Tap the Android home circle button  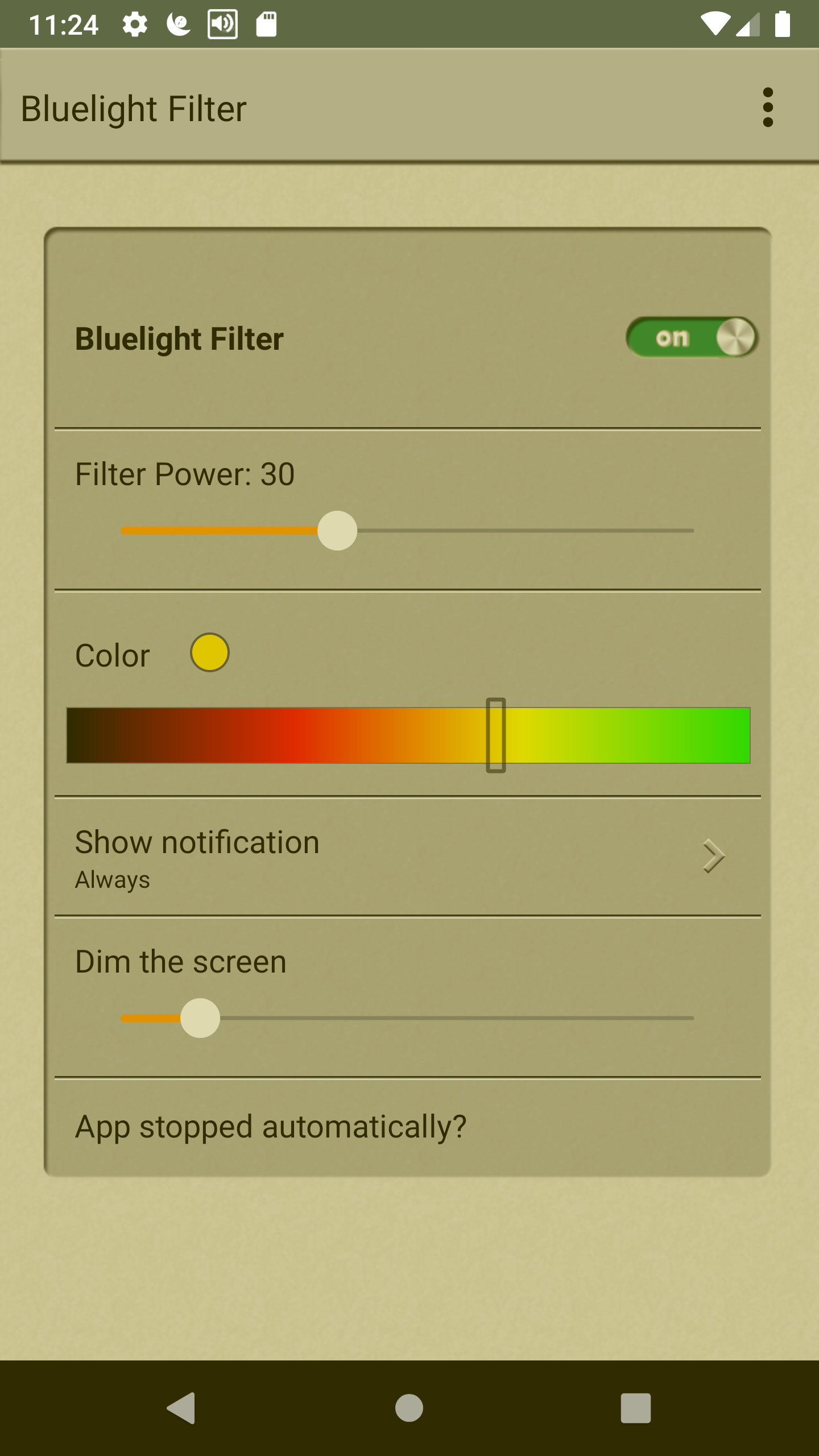[x=409, y=1408]
